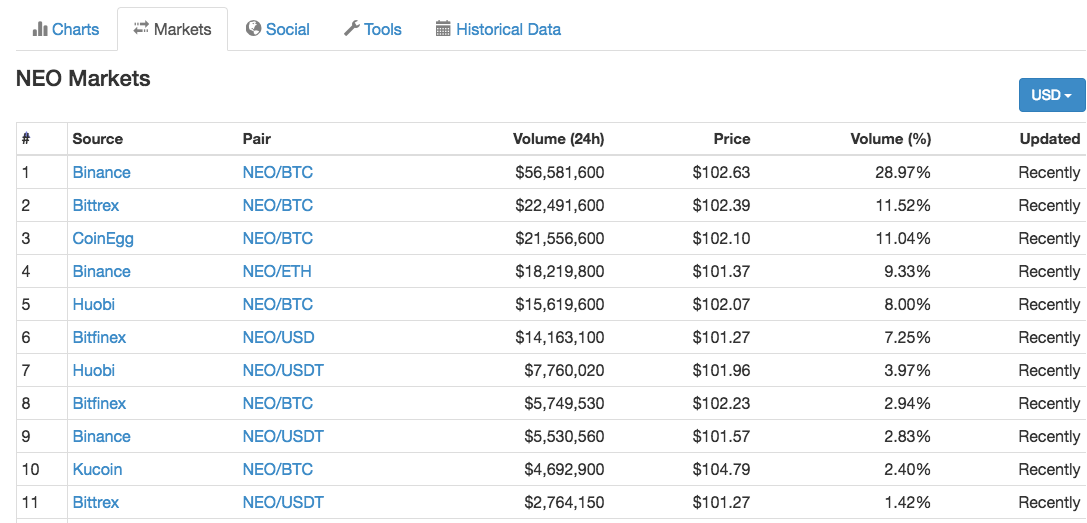
Task: Click the globe icon on Social tab
Action: click(x=253, y=29)
